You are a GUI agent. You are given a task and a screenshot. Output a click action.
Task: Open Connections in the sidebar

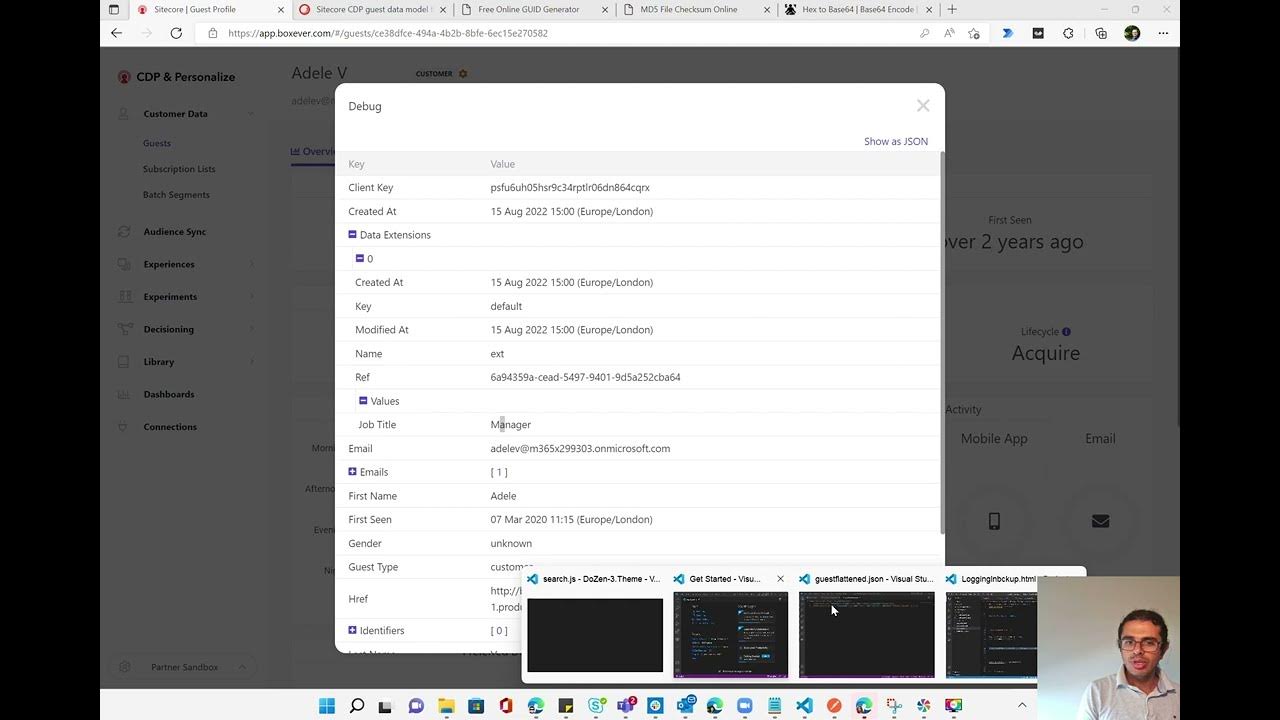tap(170, 426)
